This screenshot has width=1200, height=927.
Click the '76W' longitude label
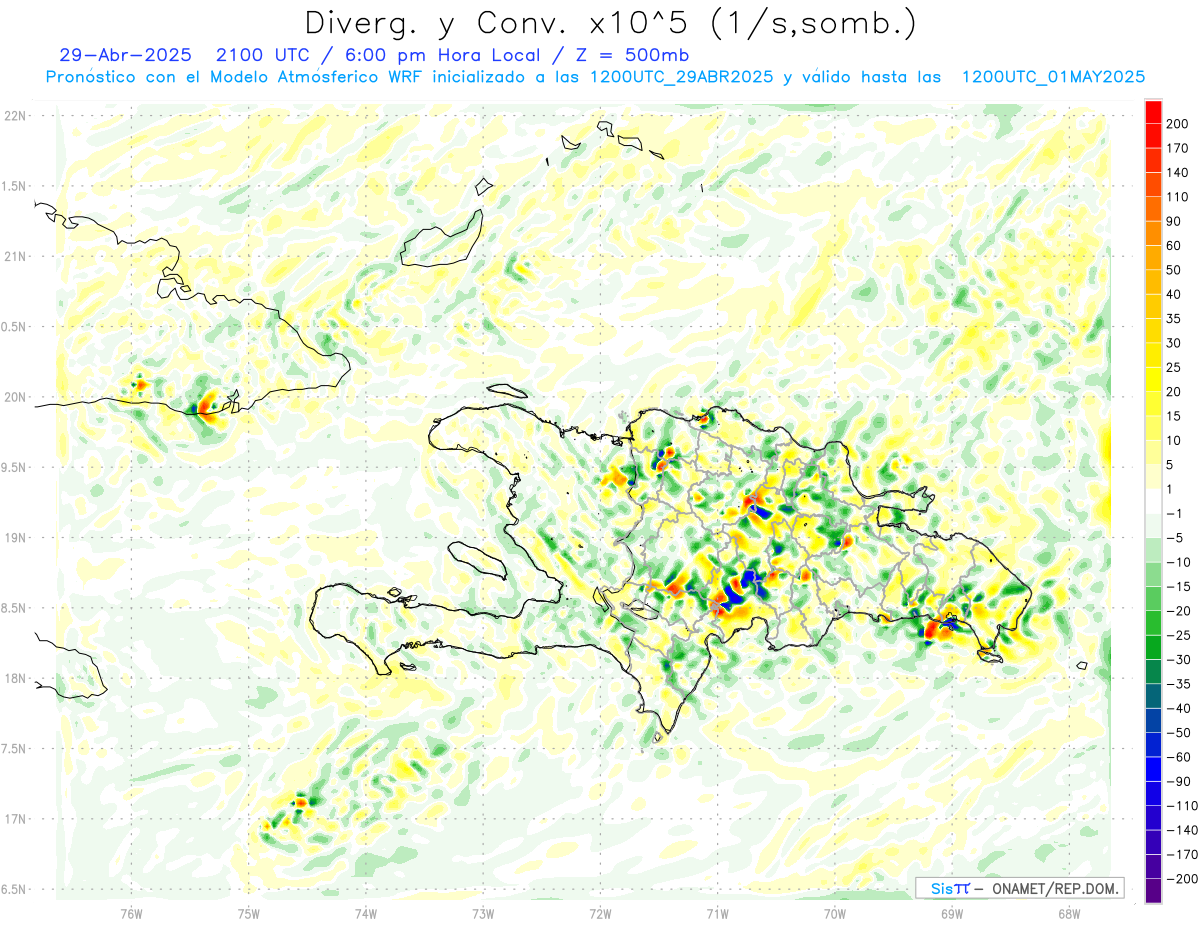coord(131,913)
